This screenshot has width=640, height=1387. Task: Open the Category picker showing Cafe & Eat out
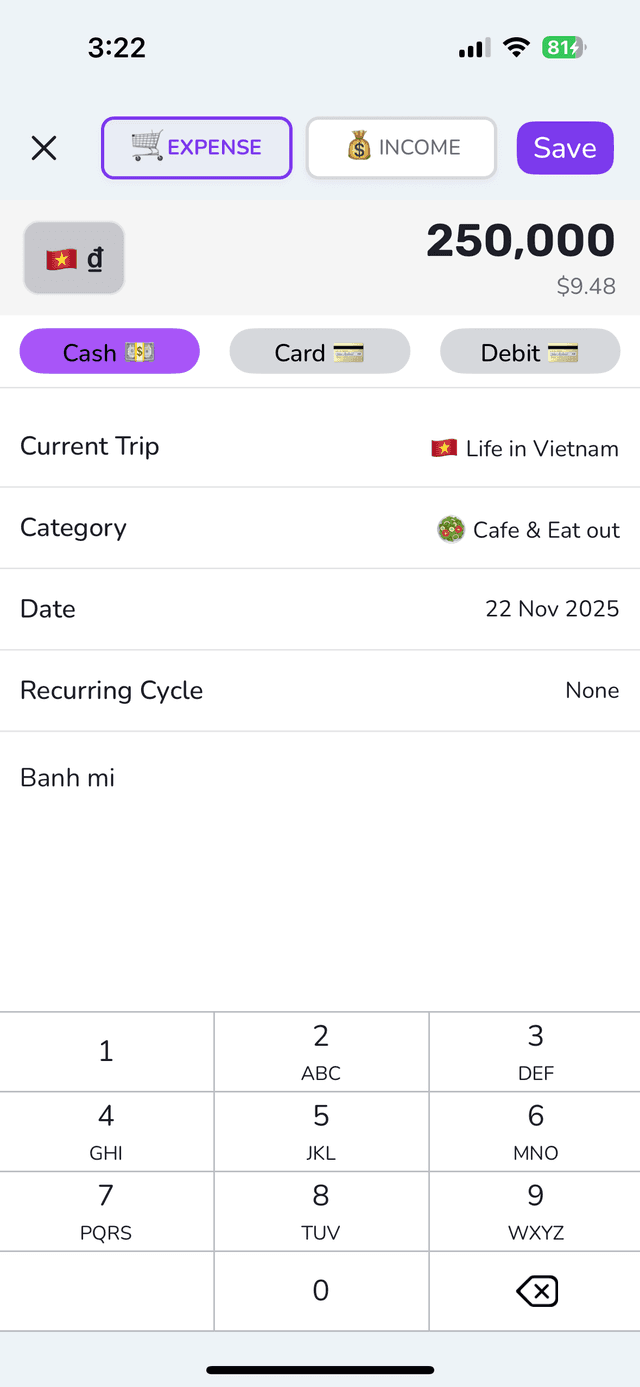[320, 529]
